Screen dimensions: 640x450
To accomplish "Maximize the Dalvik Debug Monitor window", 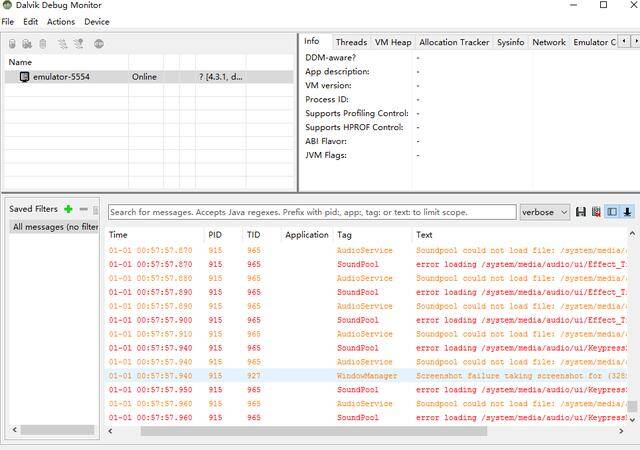I will coord(604,5).
